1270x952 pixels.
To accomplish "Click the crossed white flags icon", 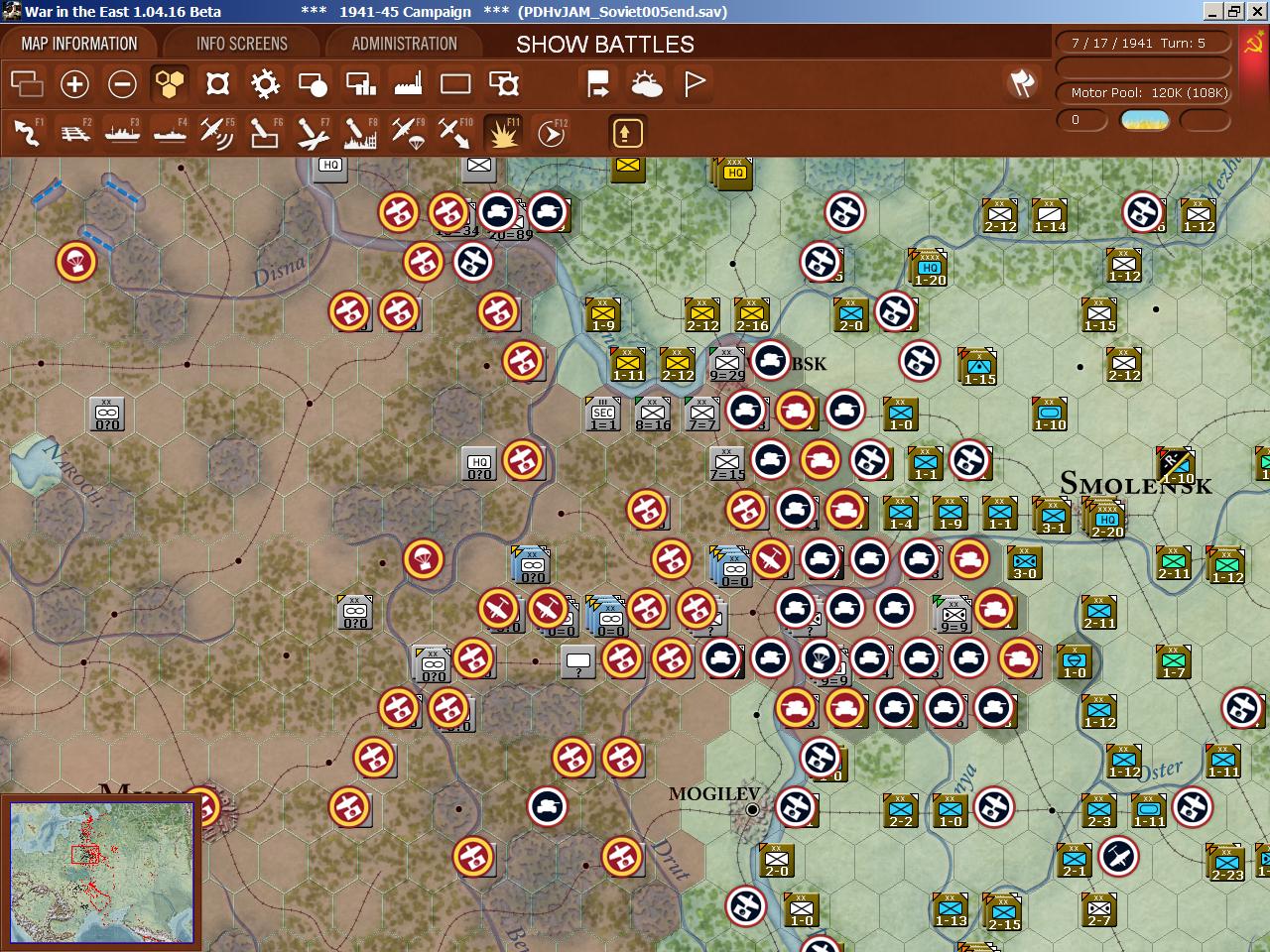I will [x=1022, y=83].
